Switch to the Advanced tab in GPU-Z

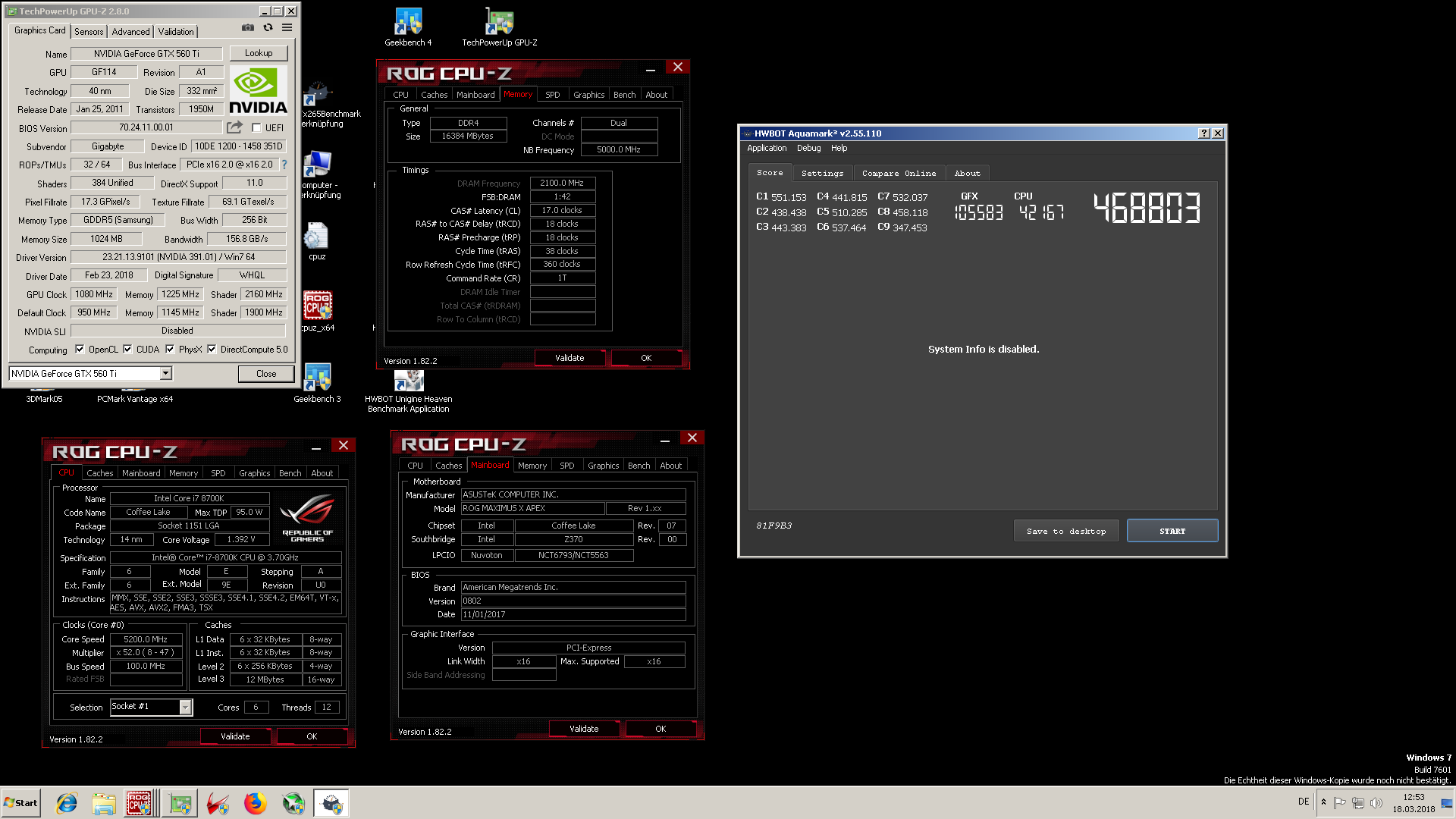pyautogui.click(x=130, y=32)
